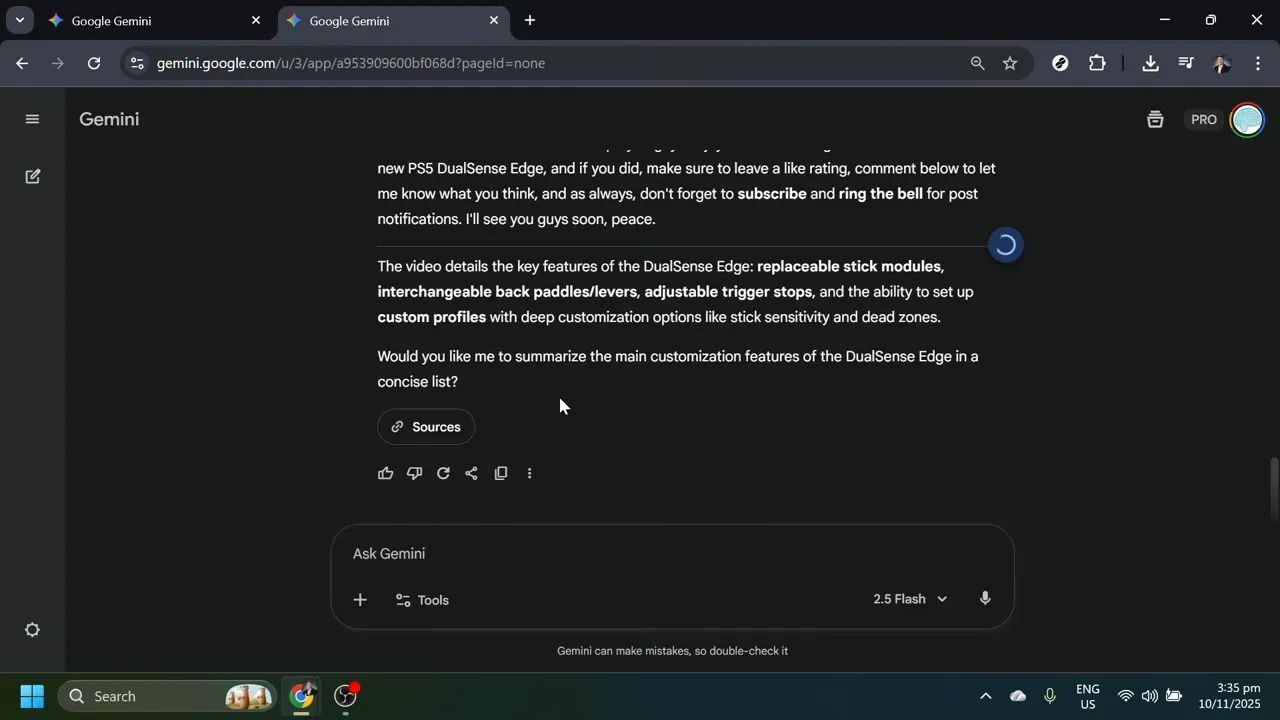The image size is (1280, 720).
Task: Open the Chrome profile avatar
Action: coord(1221,63)
